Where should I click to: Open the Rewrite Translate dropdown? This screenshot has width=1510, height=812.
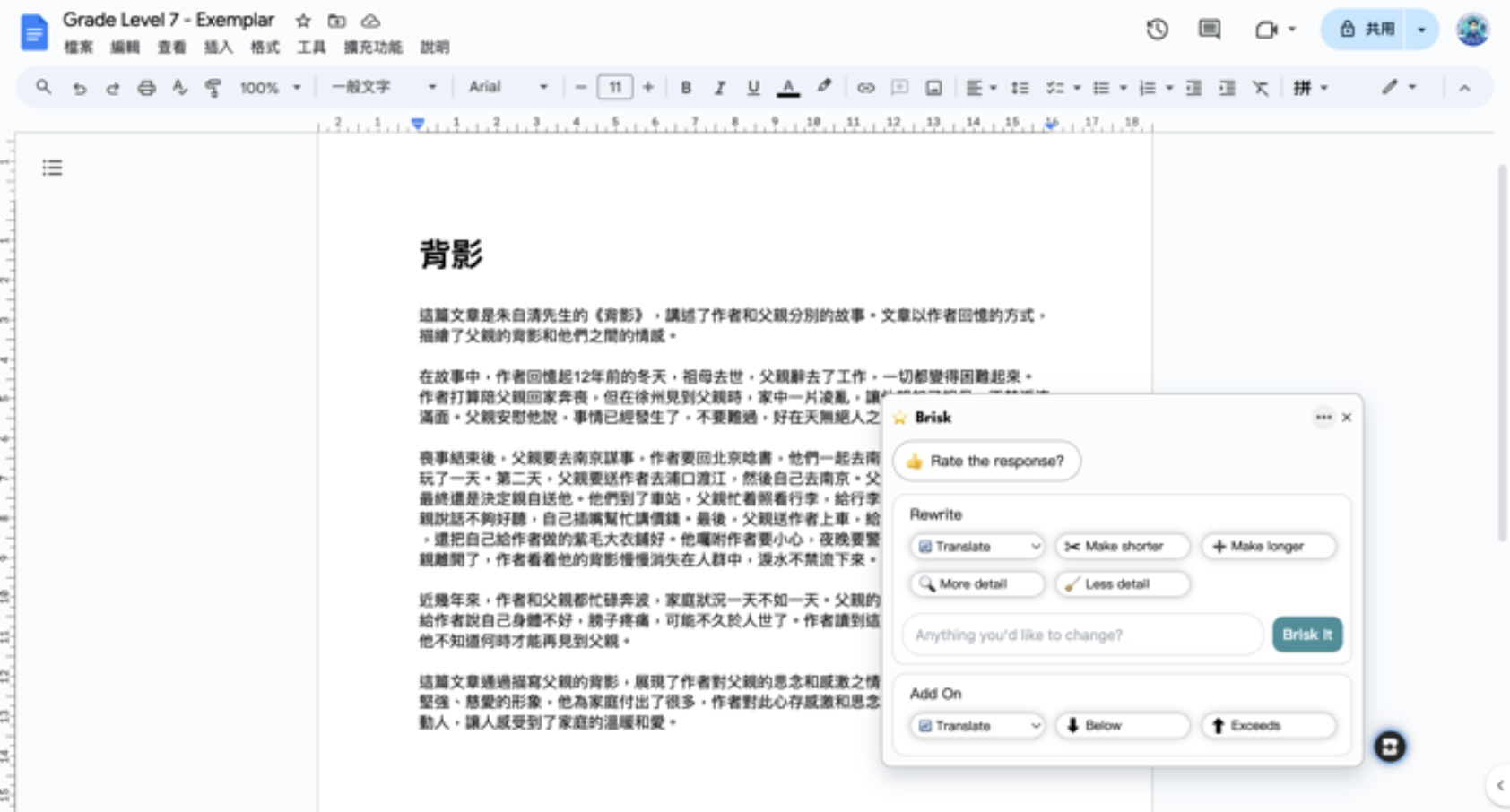(977, 546)
